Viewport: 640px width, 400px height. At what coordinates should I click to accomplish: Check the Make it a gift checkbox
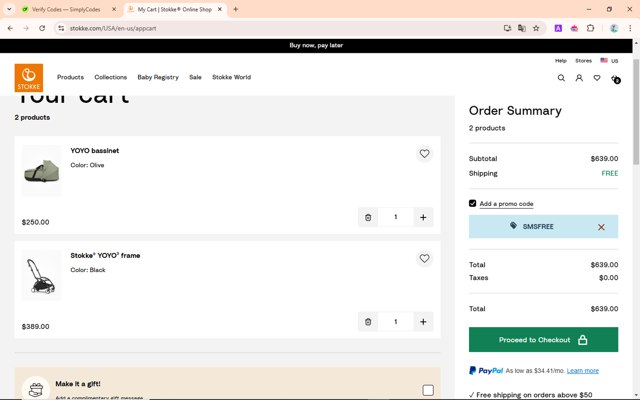point(428,390)
